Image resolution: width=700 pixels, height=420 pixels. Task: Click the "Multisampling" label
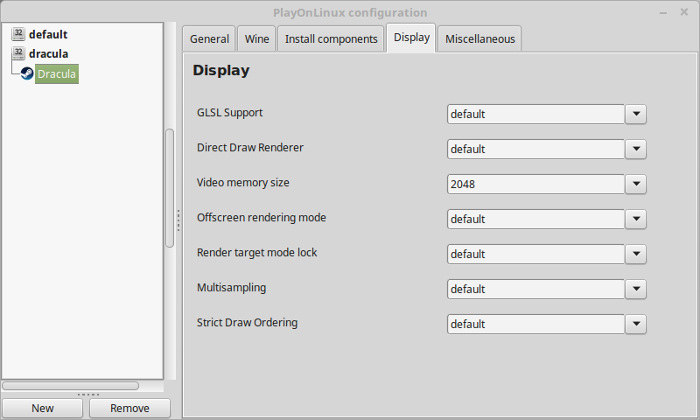point(231,287)
